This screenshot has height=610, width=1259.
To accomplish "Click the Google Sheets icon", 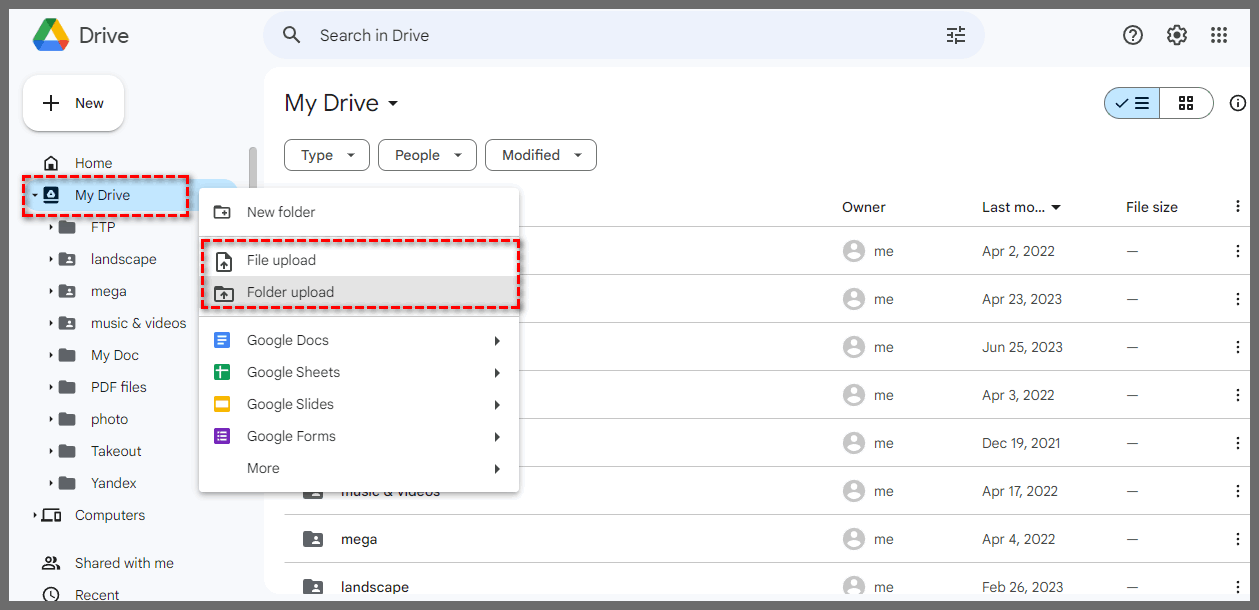I will [221, 371].
